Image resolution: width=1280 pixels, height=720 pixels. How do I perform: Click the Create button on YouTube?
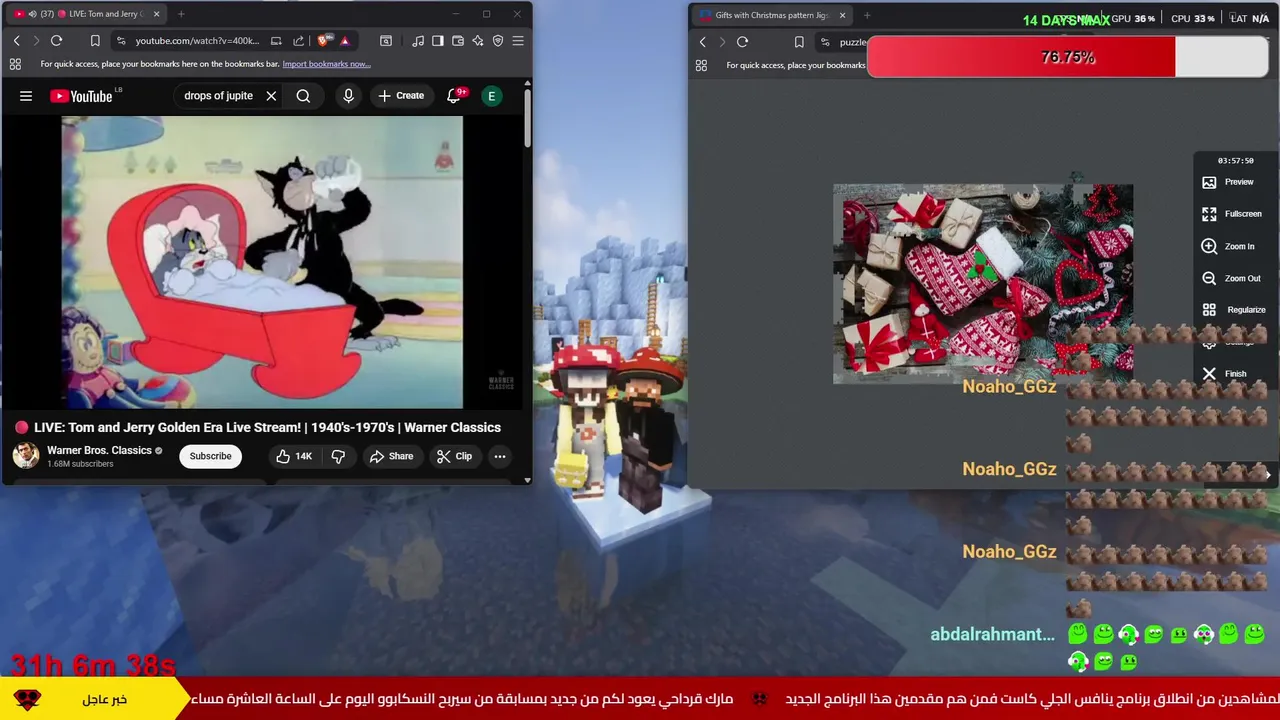pyautogui.click(x=401, y=96)
